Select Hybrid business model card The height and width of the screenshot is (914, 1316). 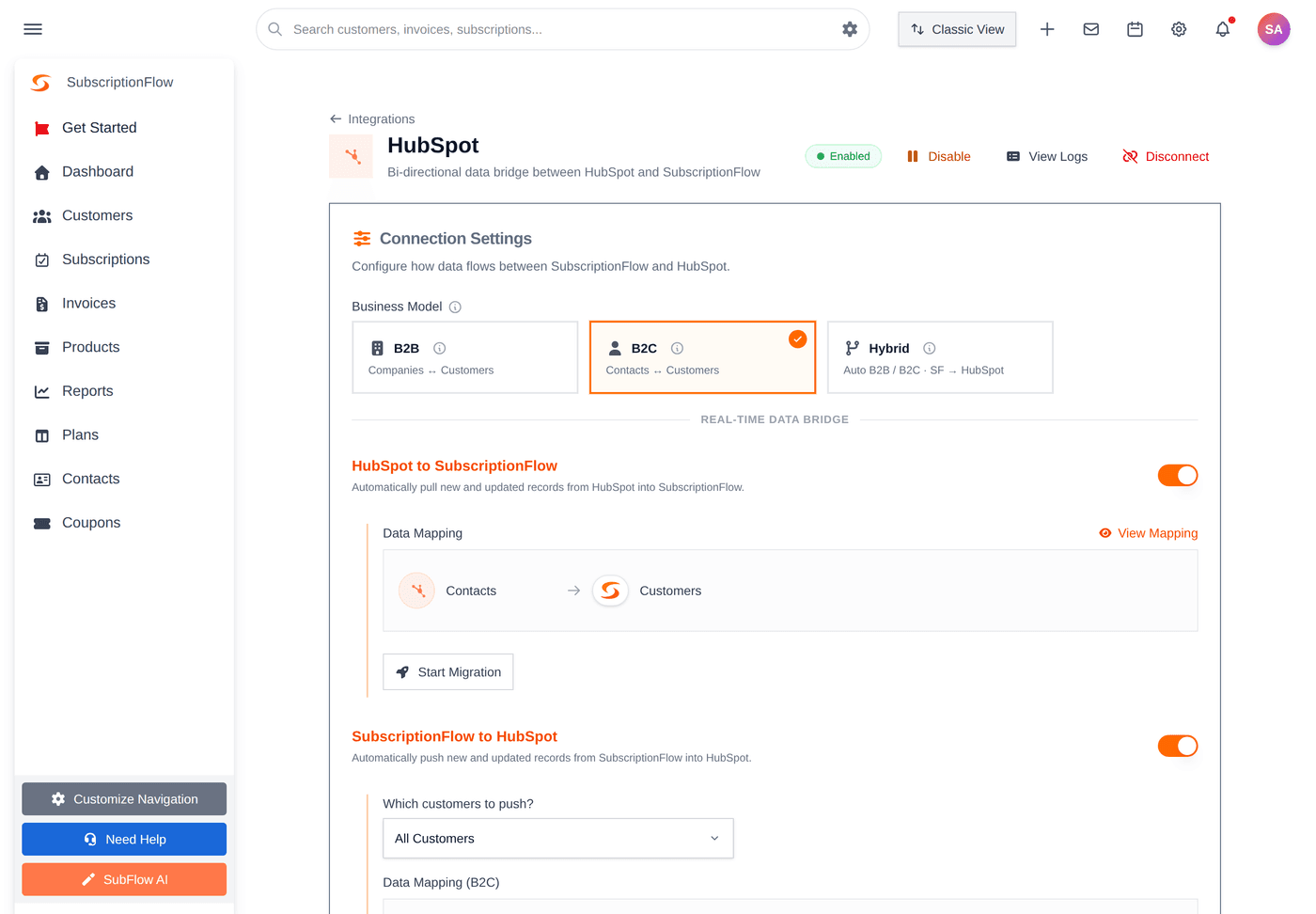(x=940, y=357)
